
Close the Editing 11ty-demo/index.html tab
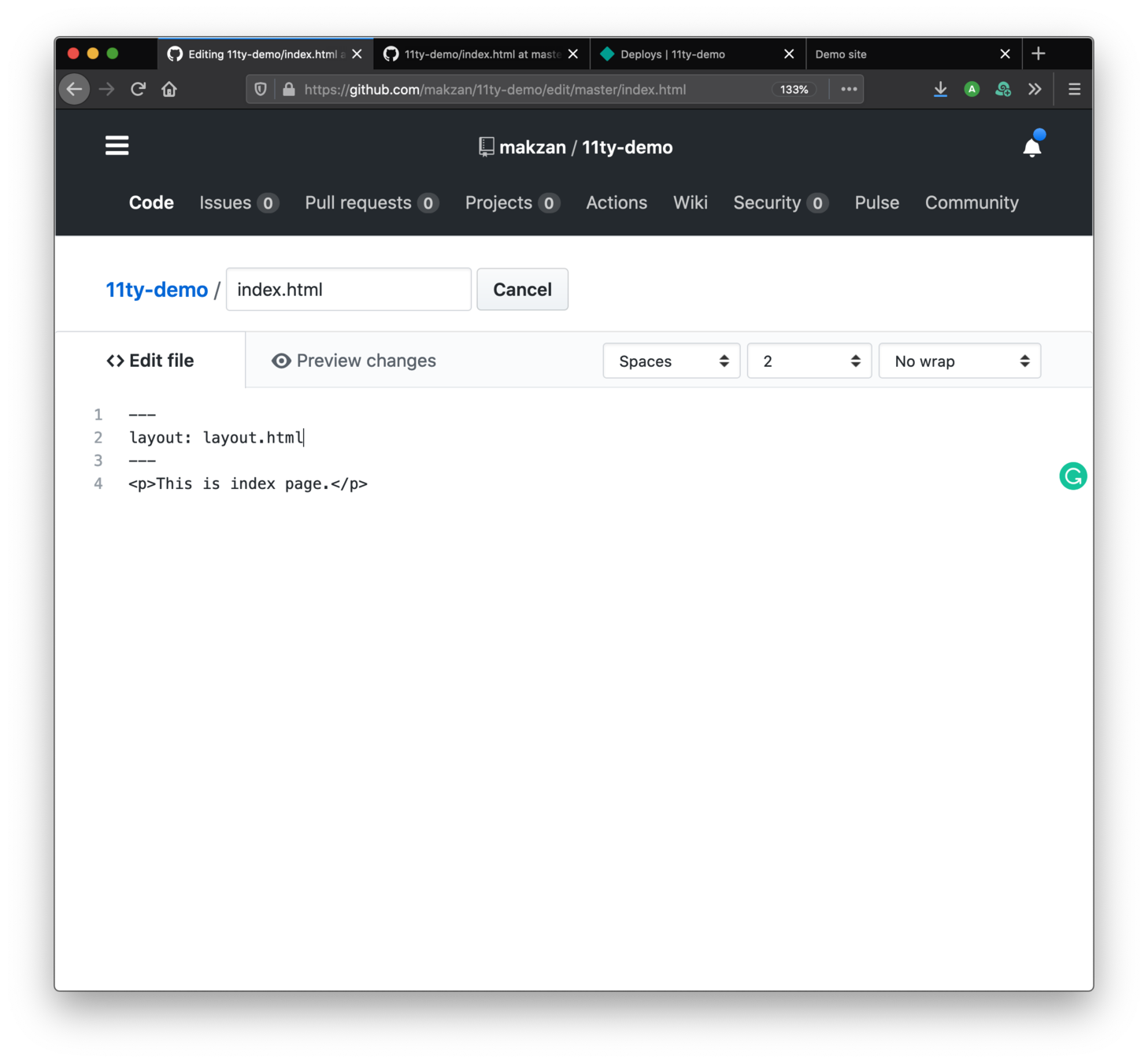[357, 54]
